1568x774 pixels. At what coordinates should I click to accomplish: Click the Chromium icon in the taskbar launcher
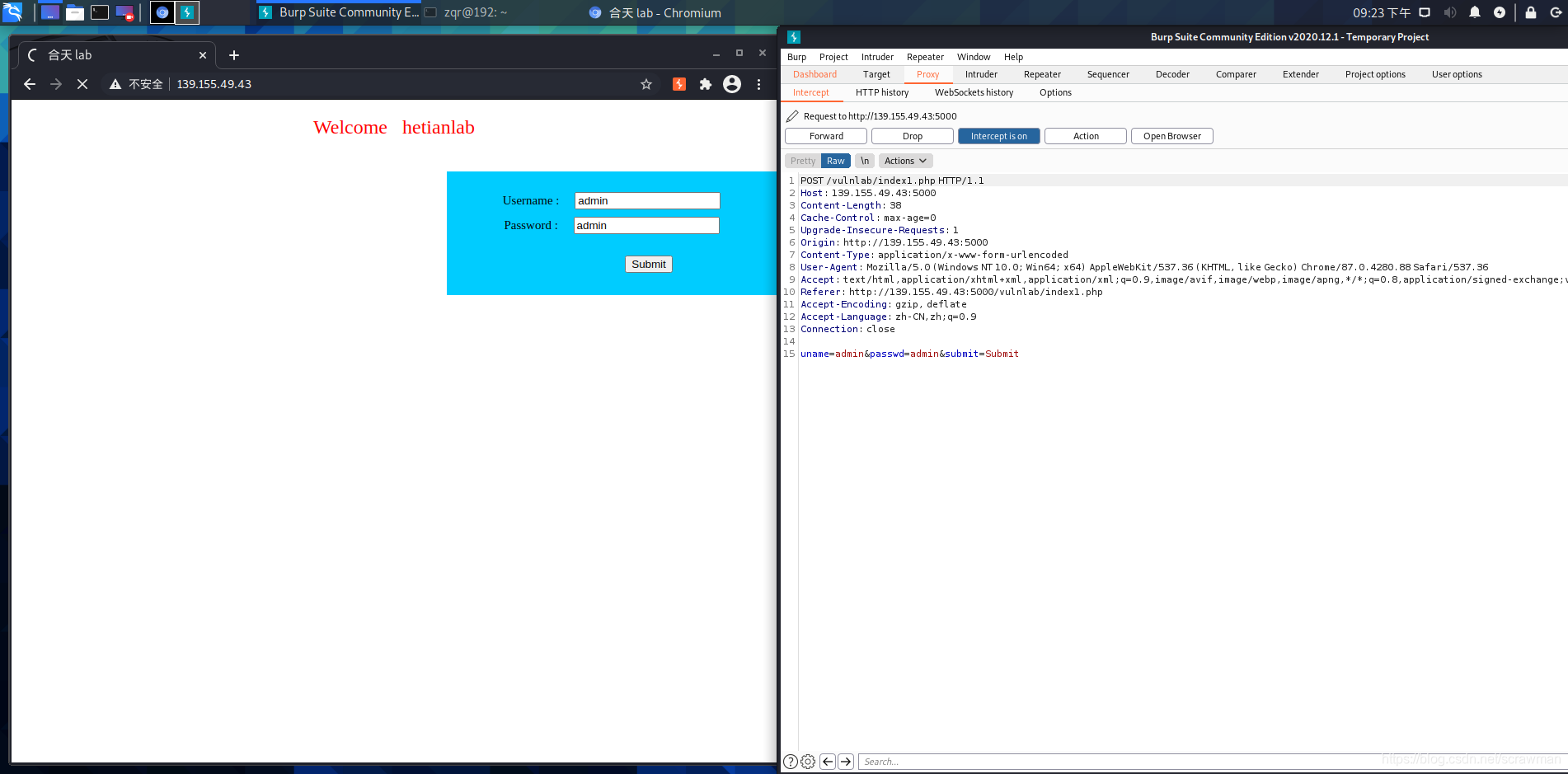(x=162, y=12)
